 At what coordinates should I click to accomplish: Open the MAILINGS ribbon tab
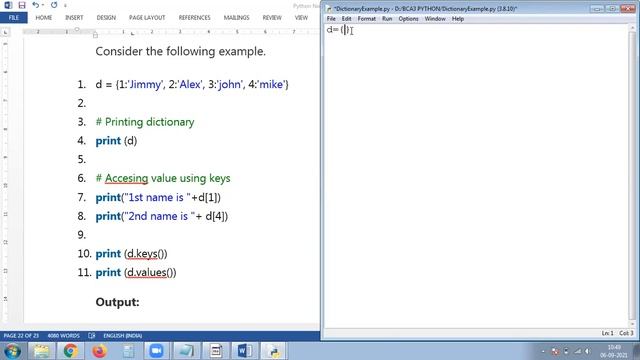coord(236,18)
